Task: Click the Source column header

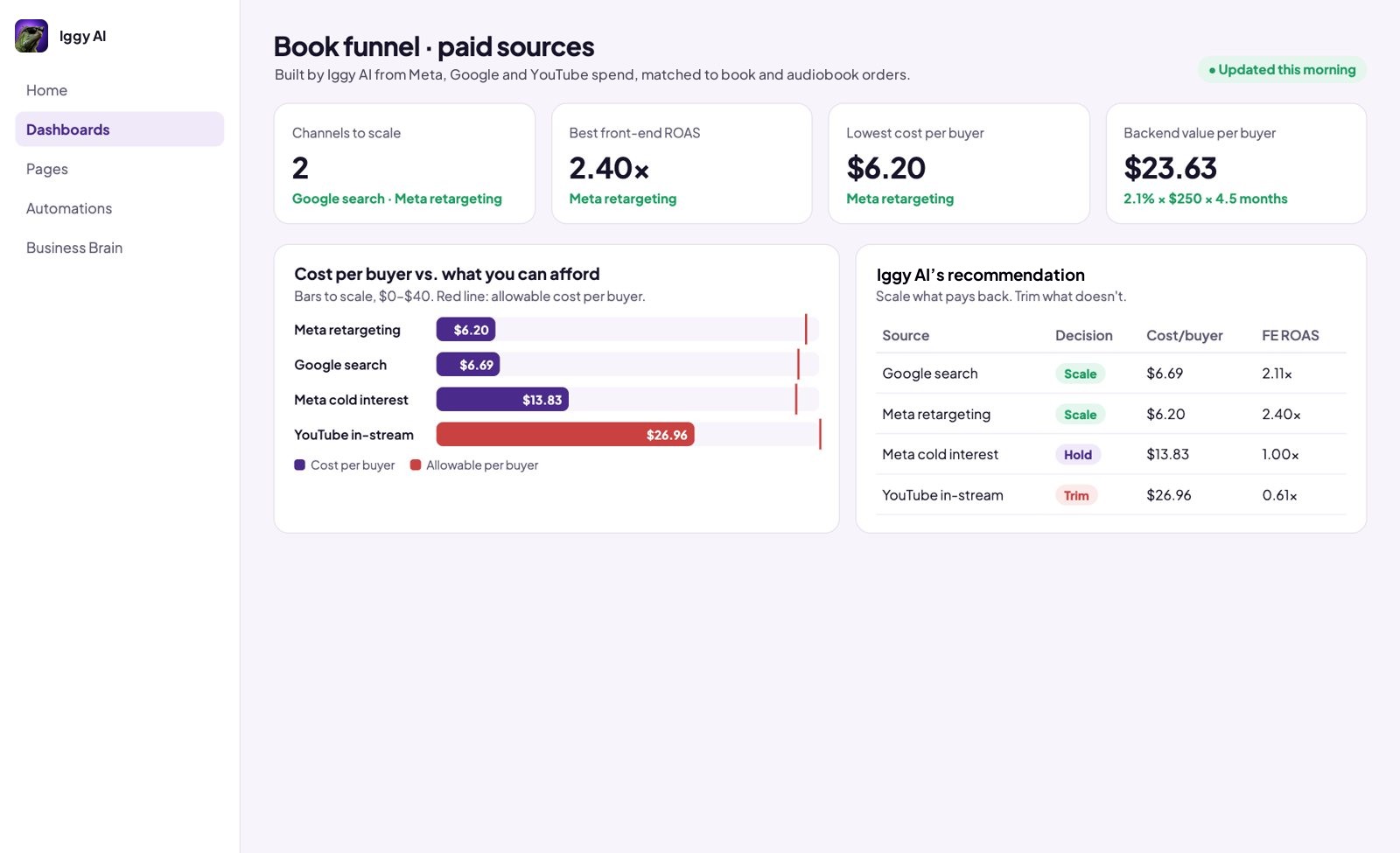Action: click(x=906, y=335)
